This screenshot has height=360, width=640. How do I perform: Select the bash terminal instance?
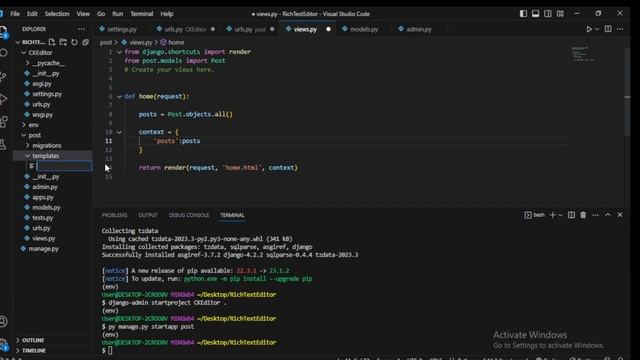(534, 215)
